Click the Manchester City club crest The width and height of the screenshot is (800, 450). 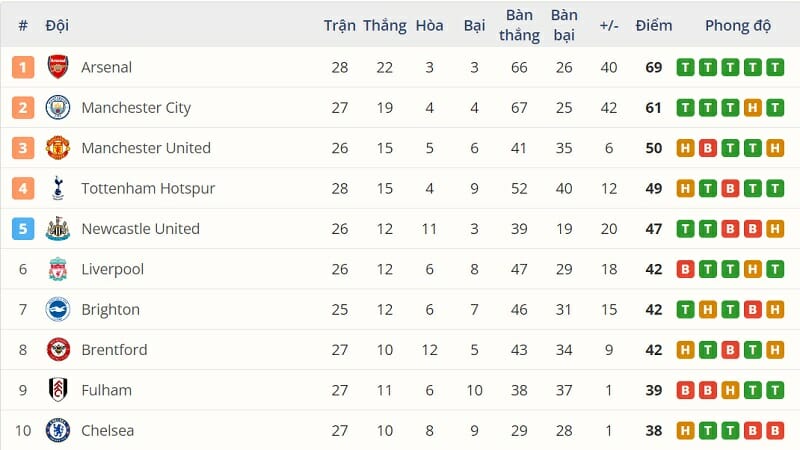[x=58, y=107]
